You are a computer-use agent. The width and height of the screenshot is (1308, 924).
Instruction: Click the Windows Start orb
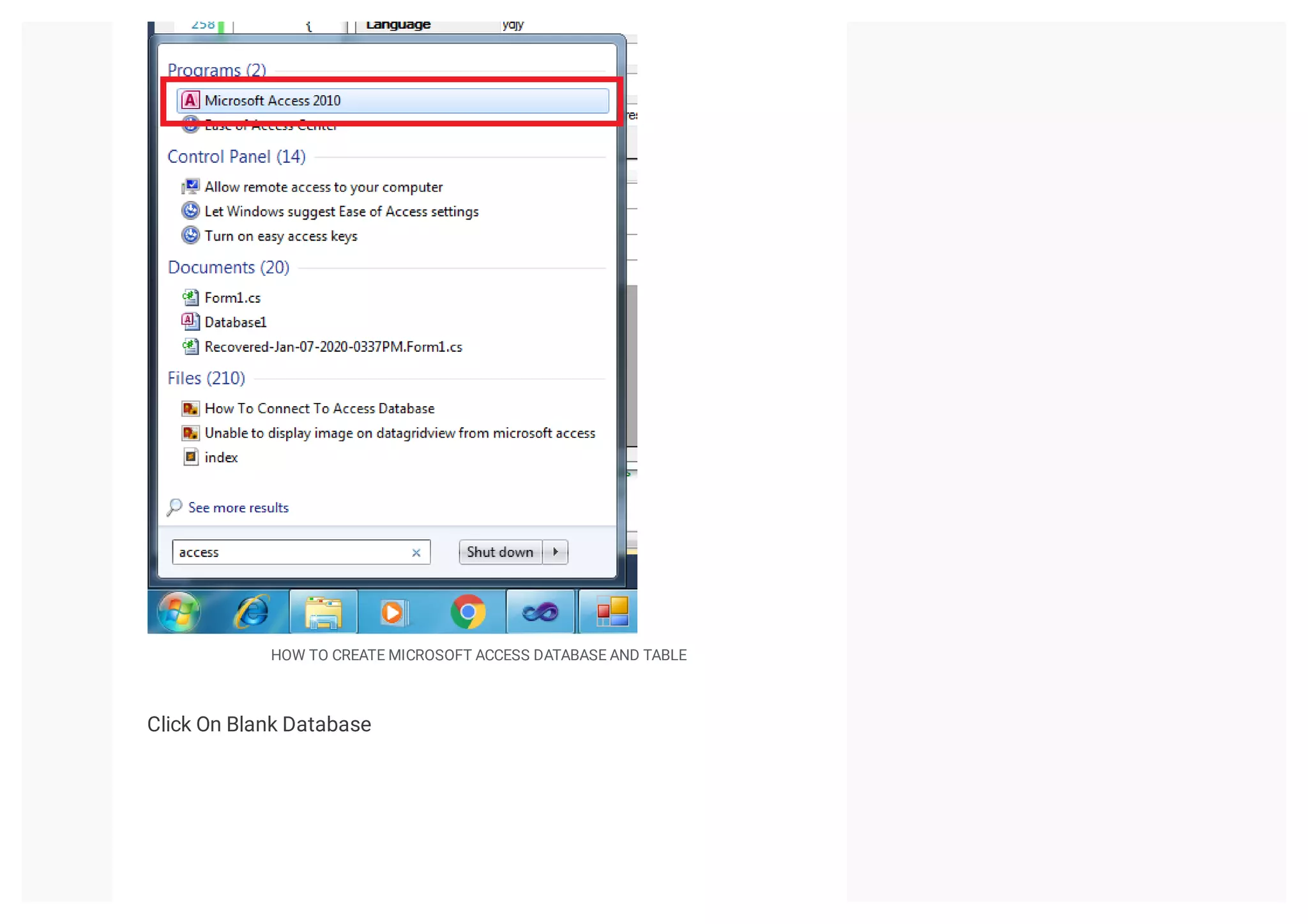point(179,612)
